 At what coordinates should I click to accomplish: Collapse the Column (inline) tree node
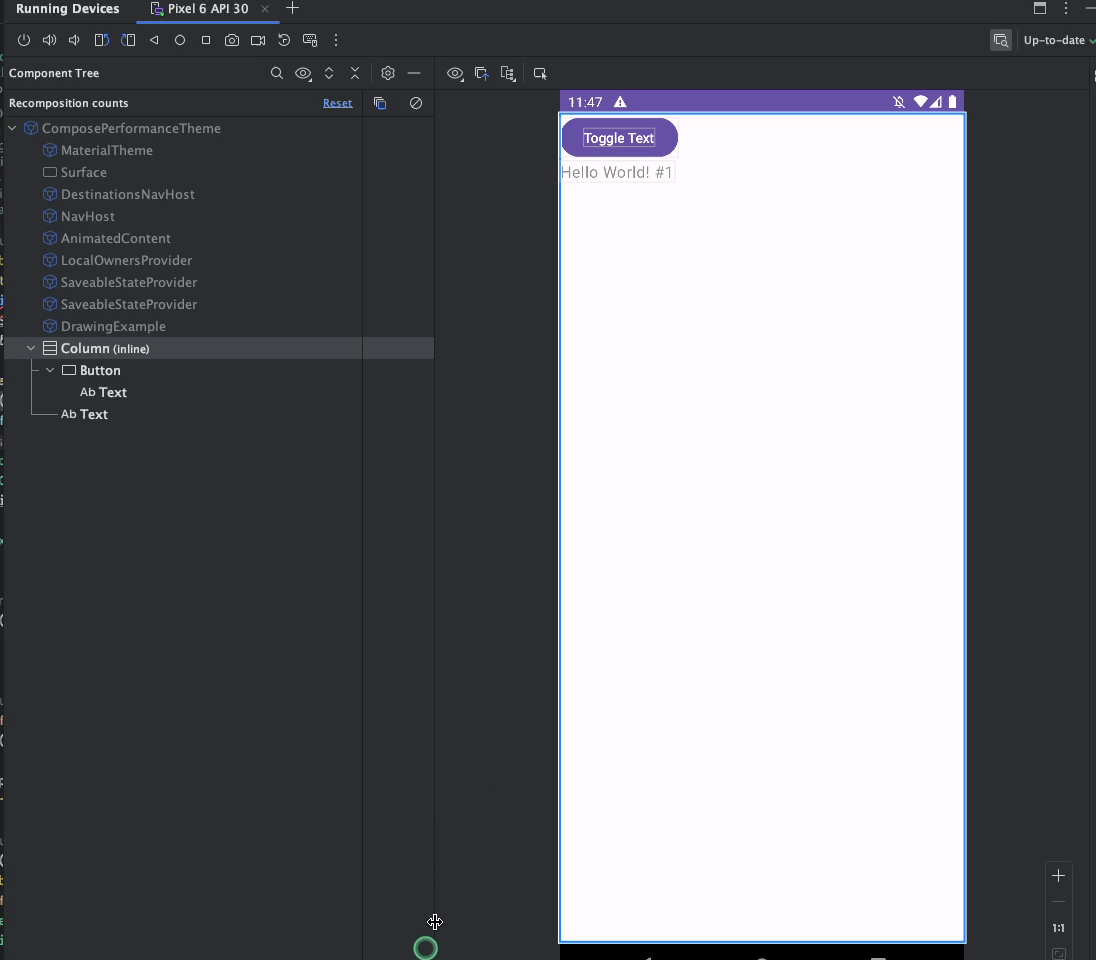(31, 348)
